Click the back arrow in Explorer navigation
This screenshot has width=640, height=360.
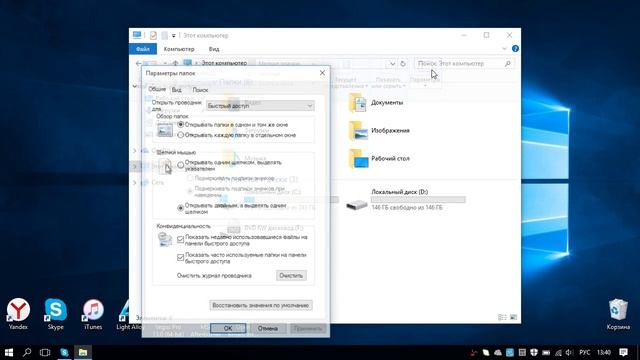coord(139,64)
